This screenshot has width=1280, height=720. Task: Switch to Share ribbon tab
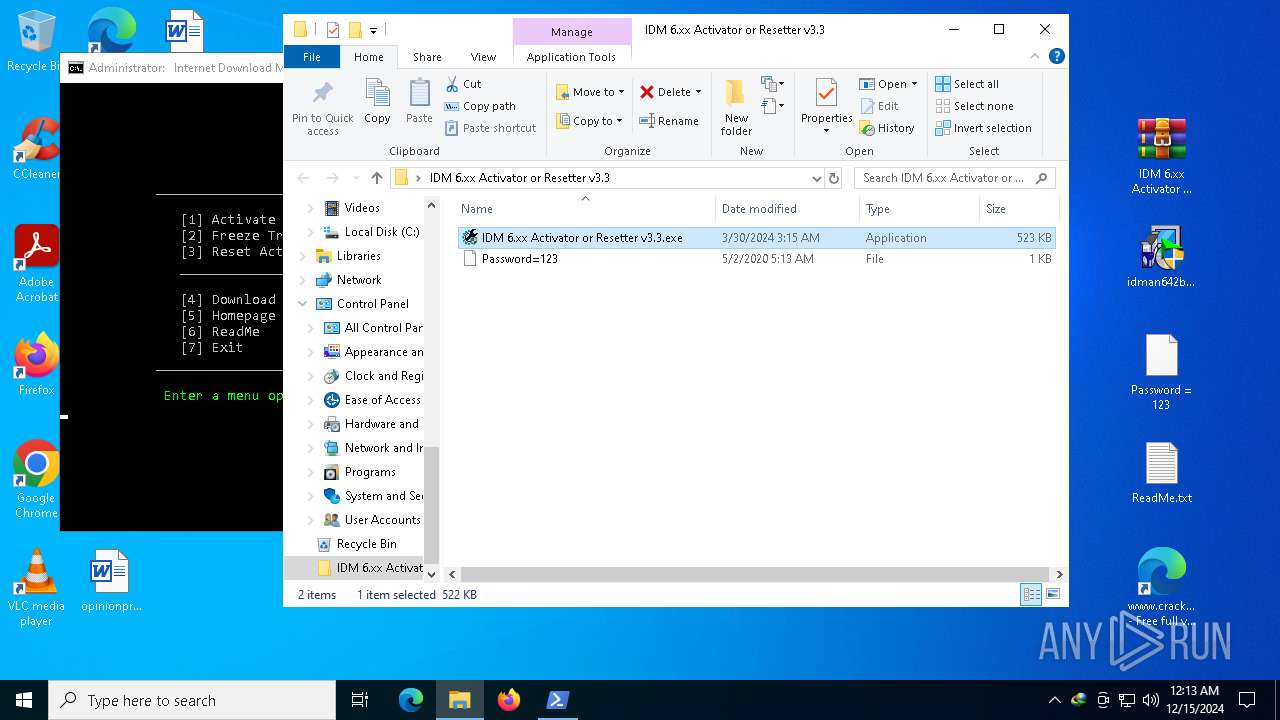coord(427,57)
